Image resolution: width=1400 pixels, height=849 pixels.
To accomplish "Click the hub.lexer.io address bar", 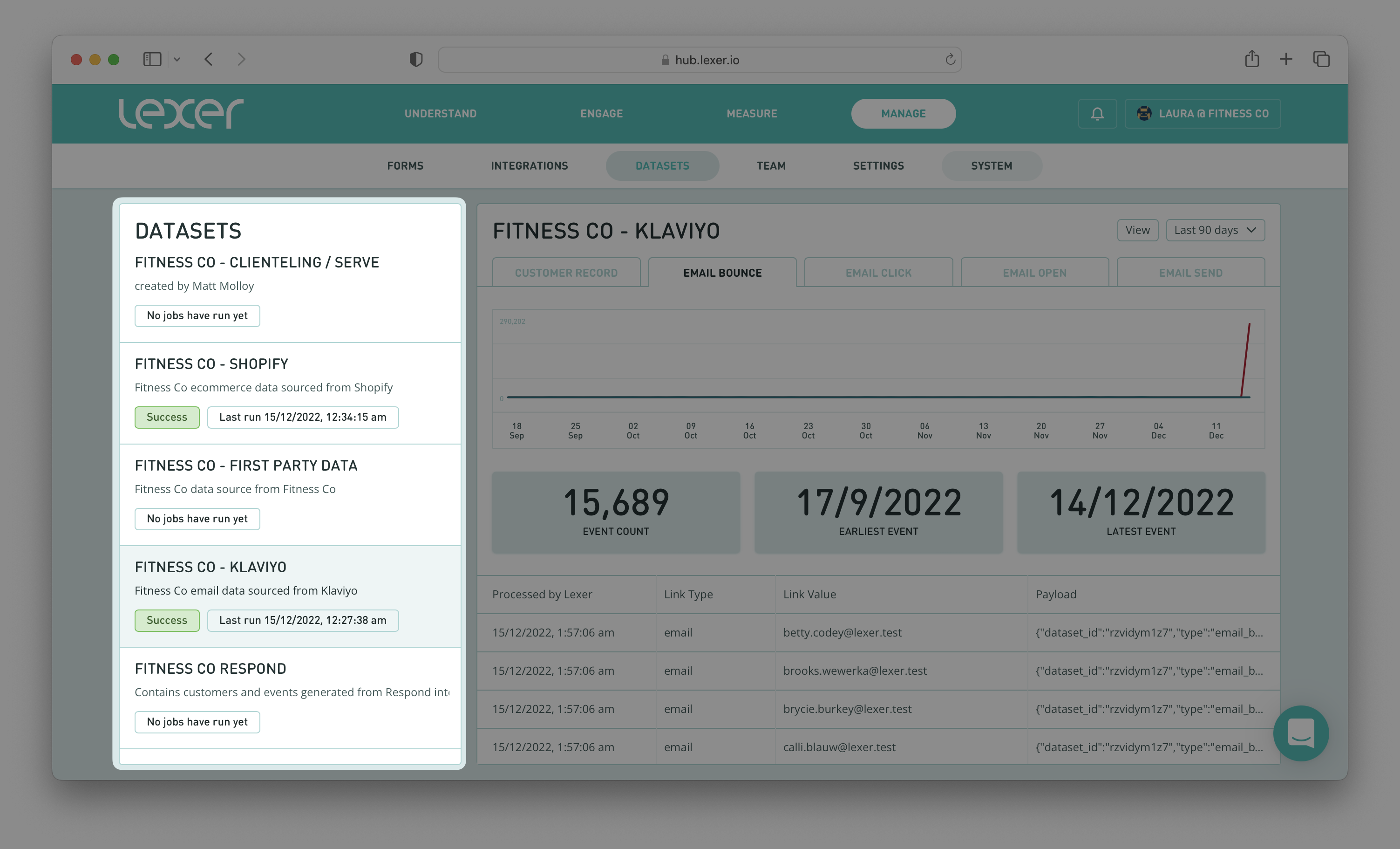I will [700, 60].
